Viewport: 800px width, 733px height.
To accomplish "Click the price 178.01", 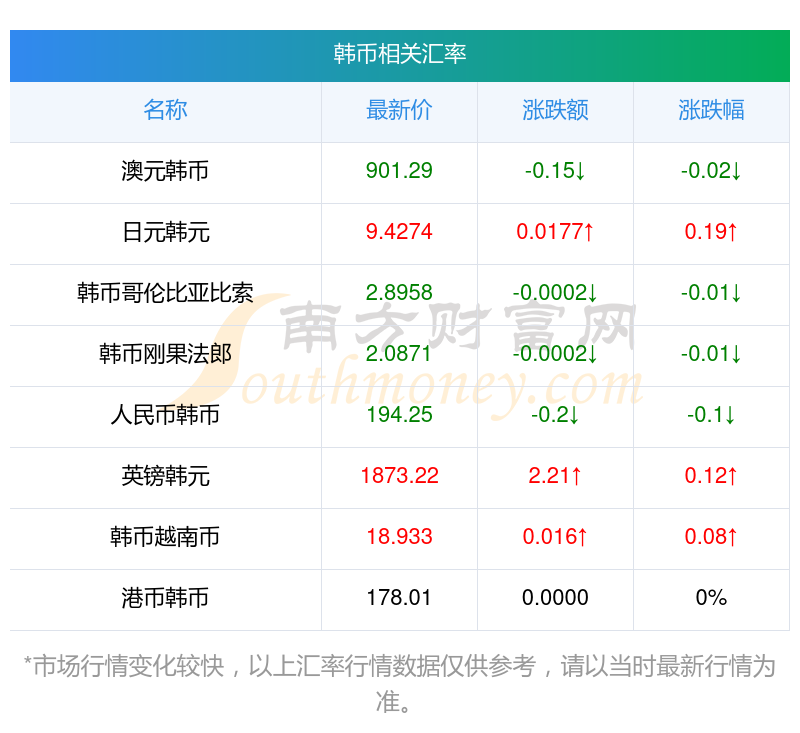I will point(399,598).
